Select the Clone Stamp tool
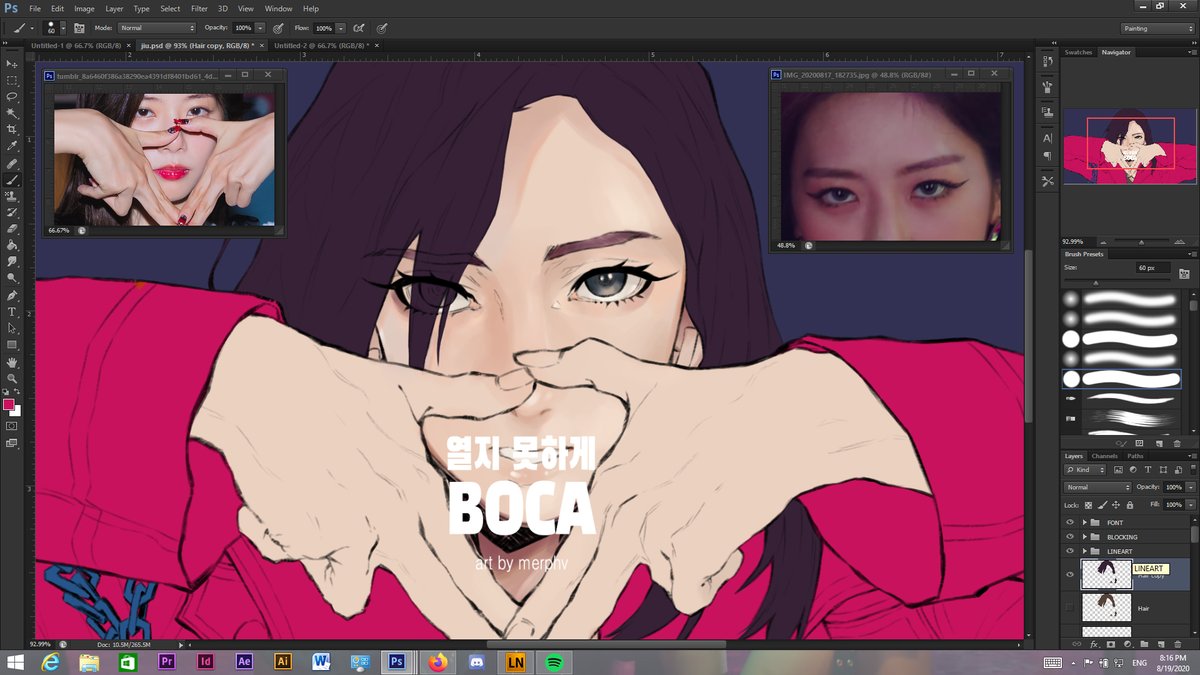The height and width of the screenshot is (675, 1200). click(x=12, y=196)
